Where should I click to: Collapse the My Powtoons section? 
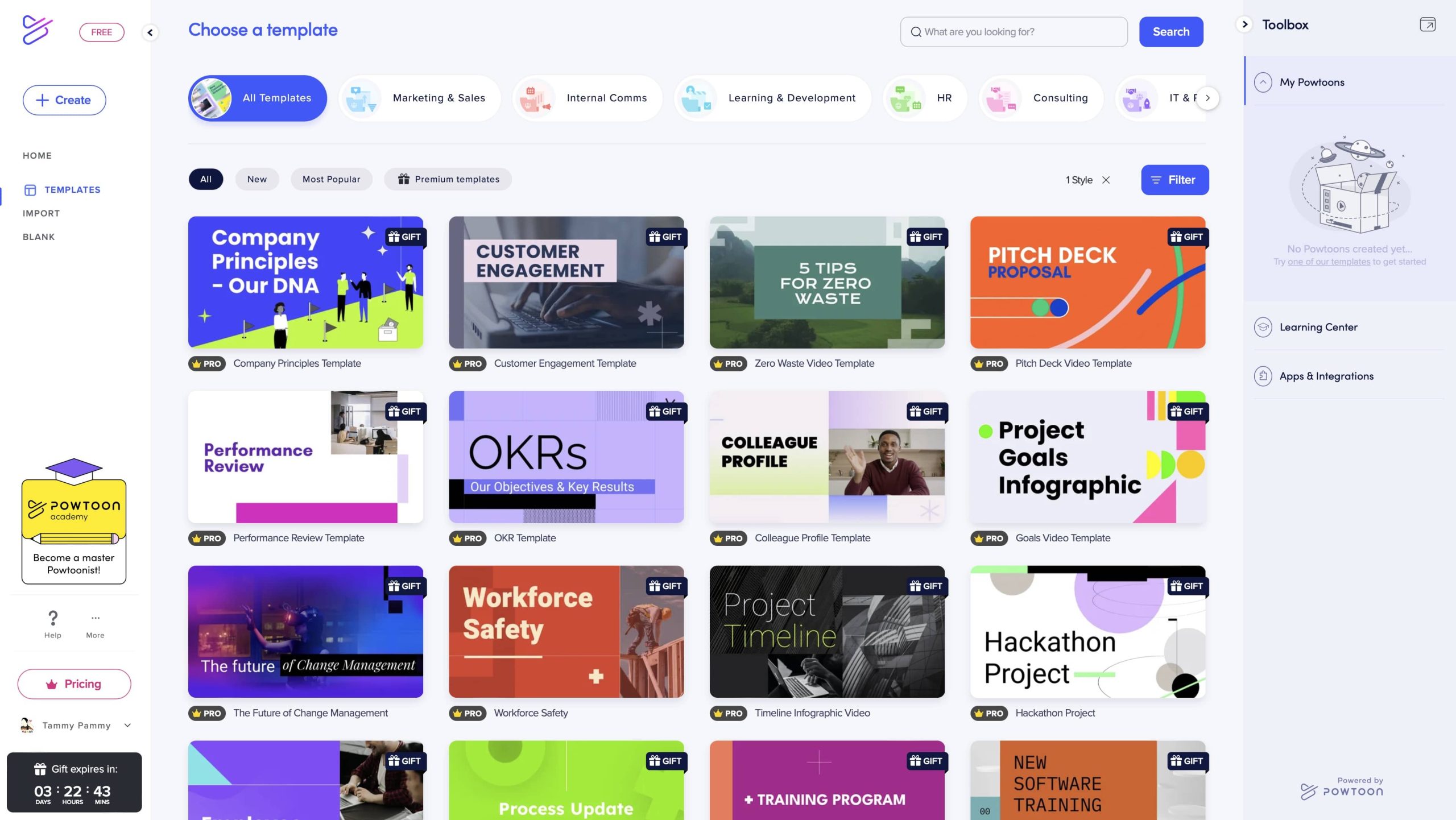pyautogui.click(x=1263, y=82)
